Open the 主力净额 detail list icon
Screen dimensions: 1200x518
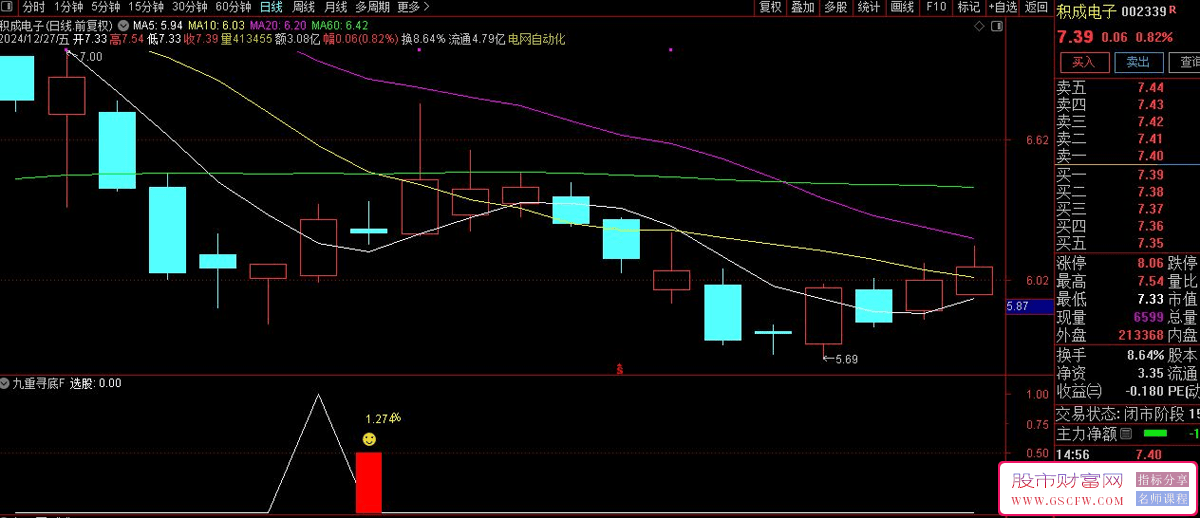[x=1127, y=434]
